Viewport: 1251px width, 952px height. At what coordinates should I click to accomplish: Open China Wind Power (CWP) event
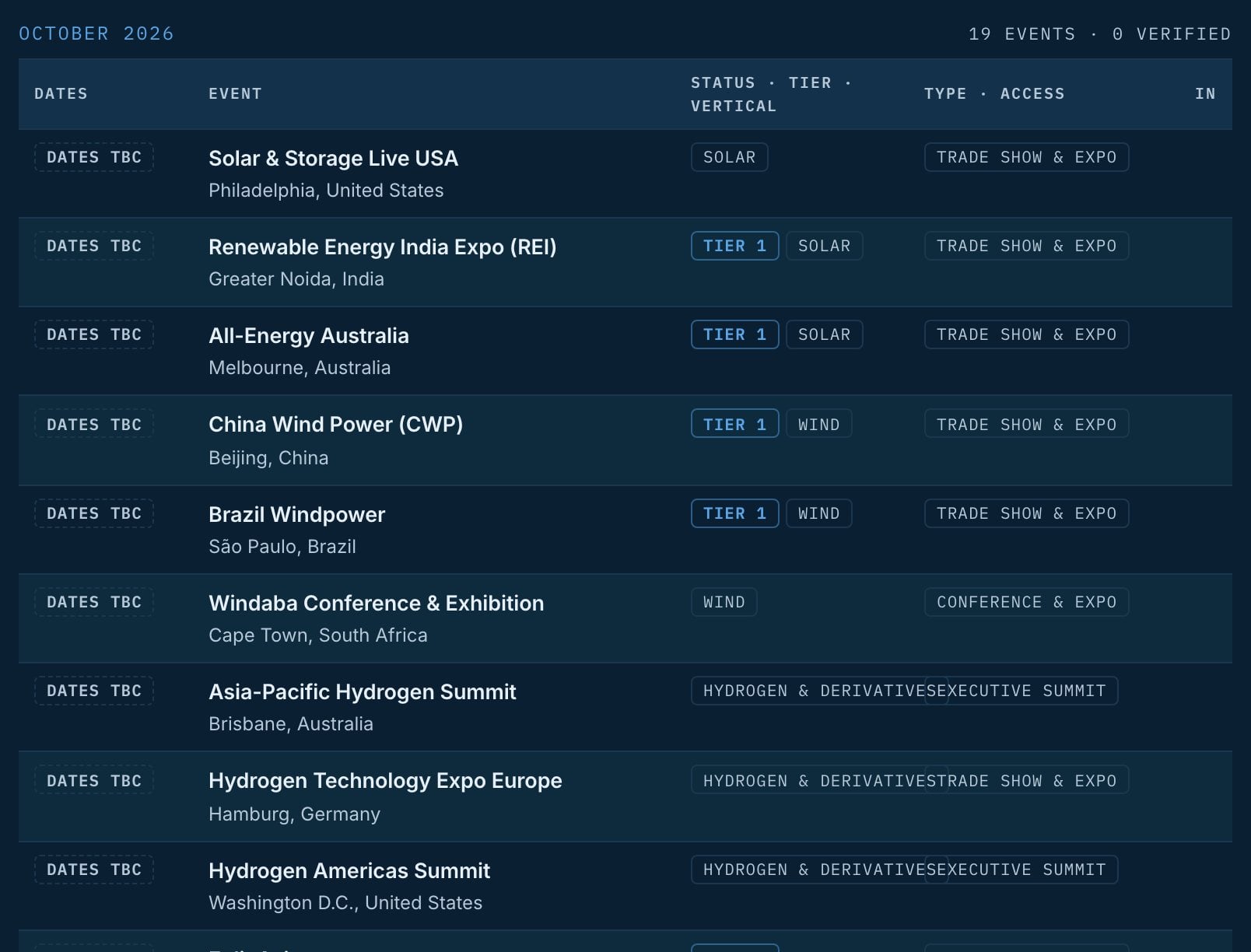pyautogui.click(x=335, y=425)
